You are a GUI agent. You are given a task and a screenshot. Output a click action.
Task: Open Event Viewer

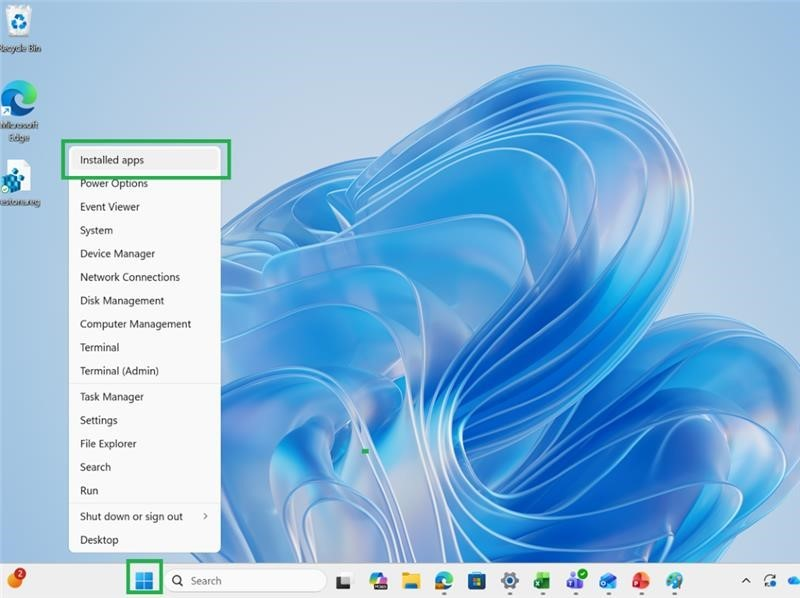(144, 207)
